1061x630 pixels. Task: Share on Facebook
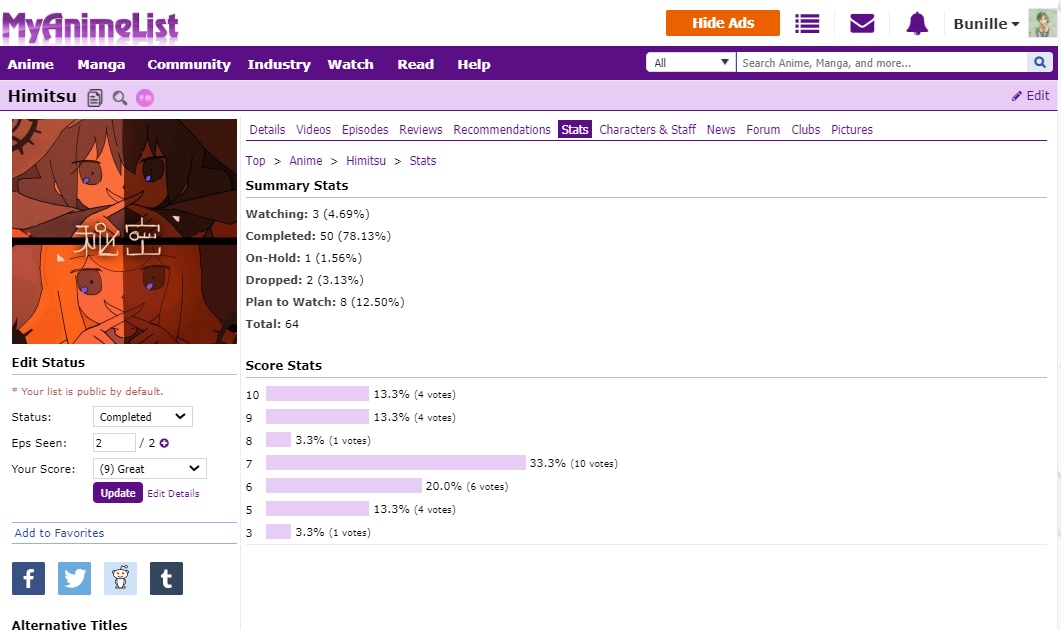coord(28,578)
